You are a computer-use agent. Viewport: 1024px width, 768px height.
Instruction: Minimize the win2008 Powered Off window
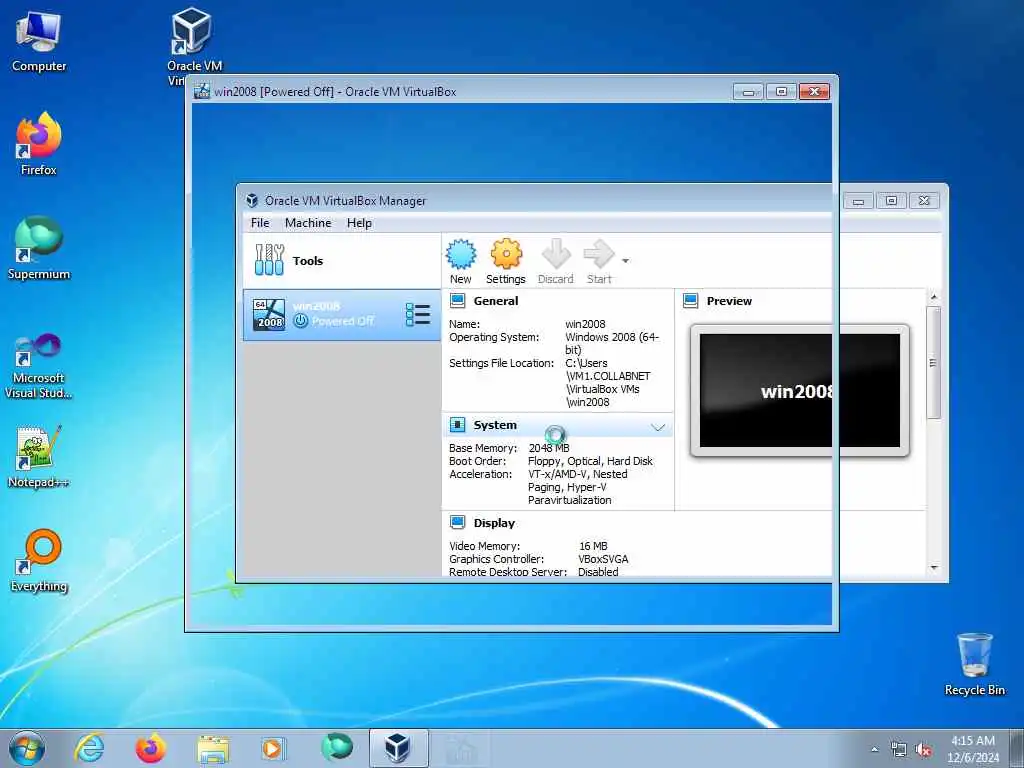(748, 92)
